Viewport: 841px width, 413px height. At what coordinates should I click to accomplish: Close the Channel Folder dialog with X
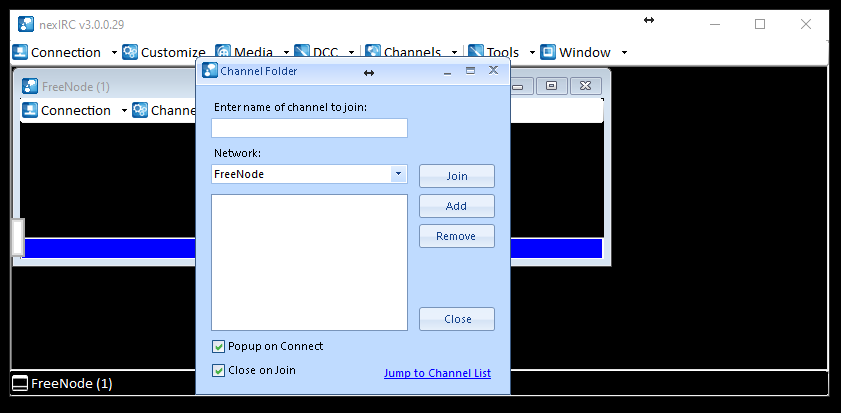[x=493, y=70]
